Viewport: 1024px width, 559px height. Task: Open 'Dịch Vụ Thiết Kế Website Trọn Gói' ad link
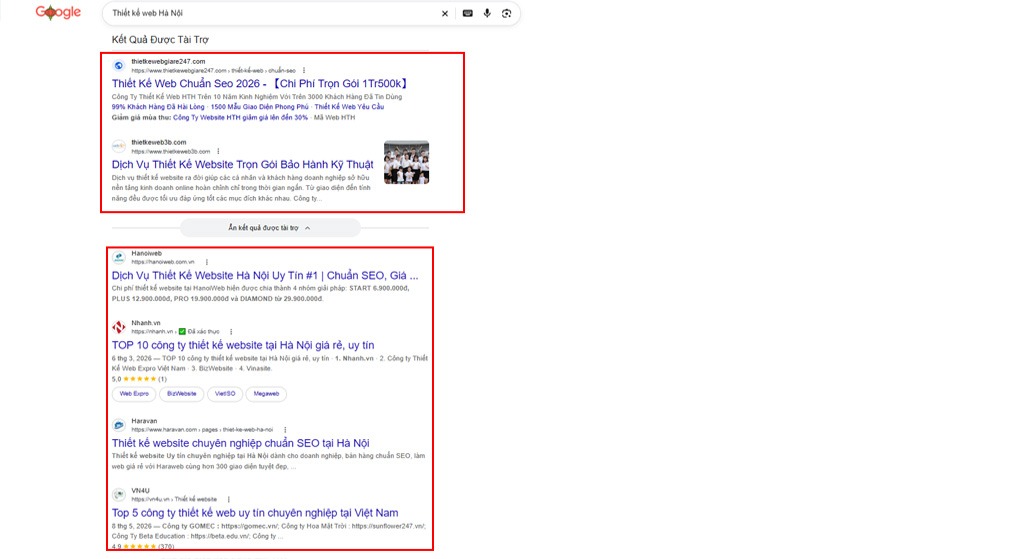pos(242,165)
